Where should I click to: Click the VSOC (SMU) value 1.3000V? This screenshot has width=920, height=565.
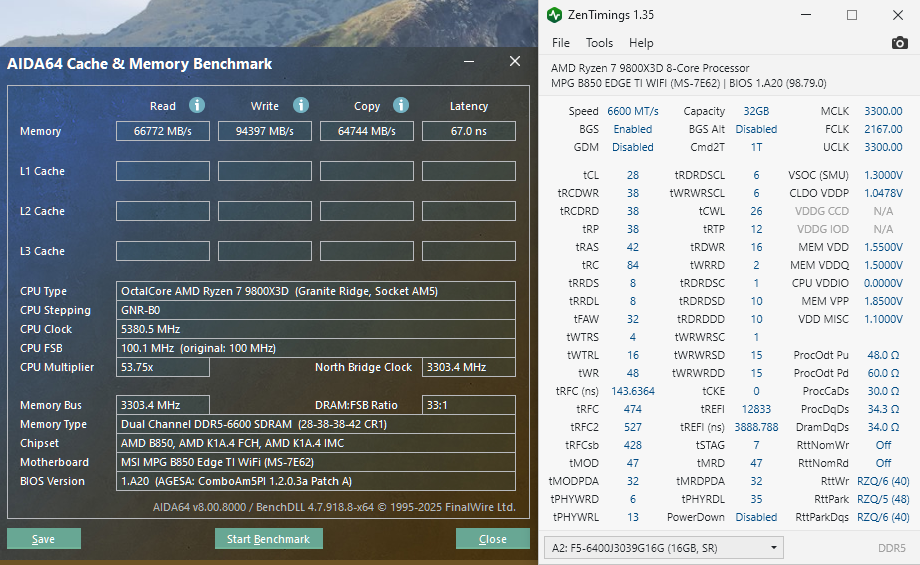pyautogui.click(x=883, y=175)
